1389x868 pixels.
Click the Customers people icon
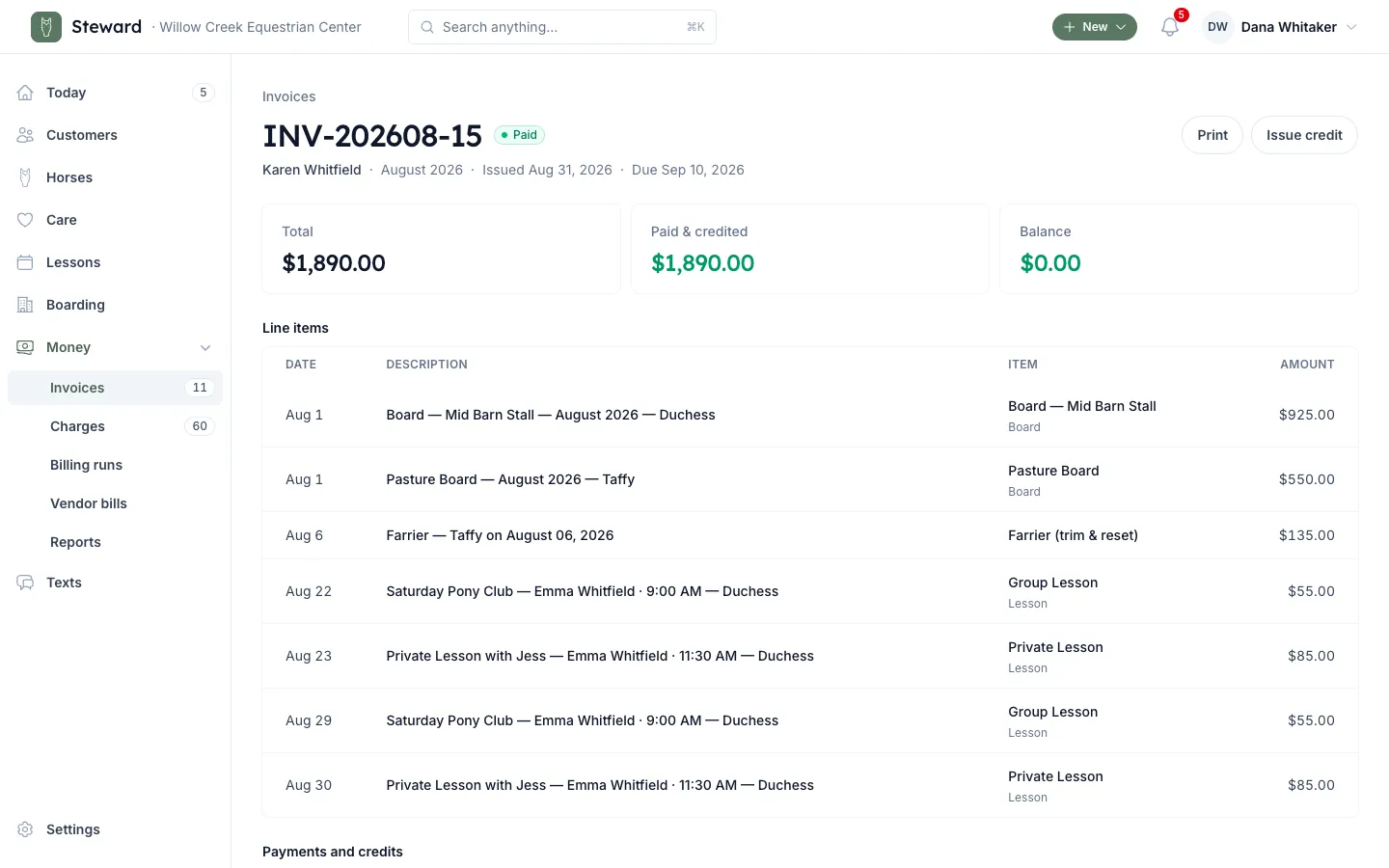25,135
